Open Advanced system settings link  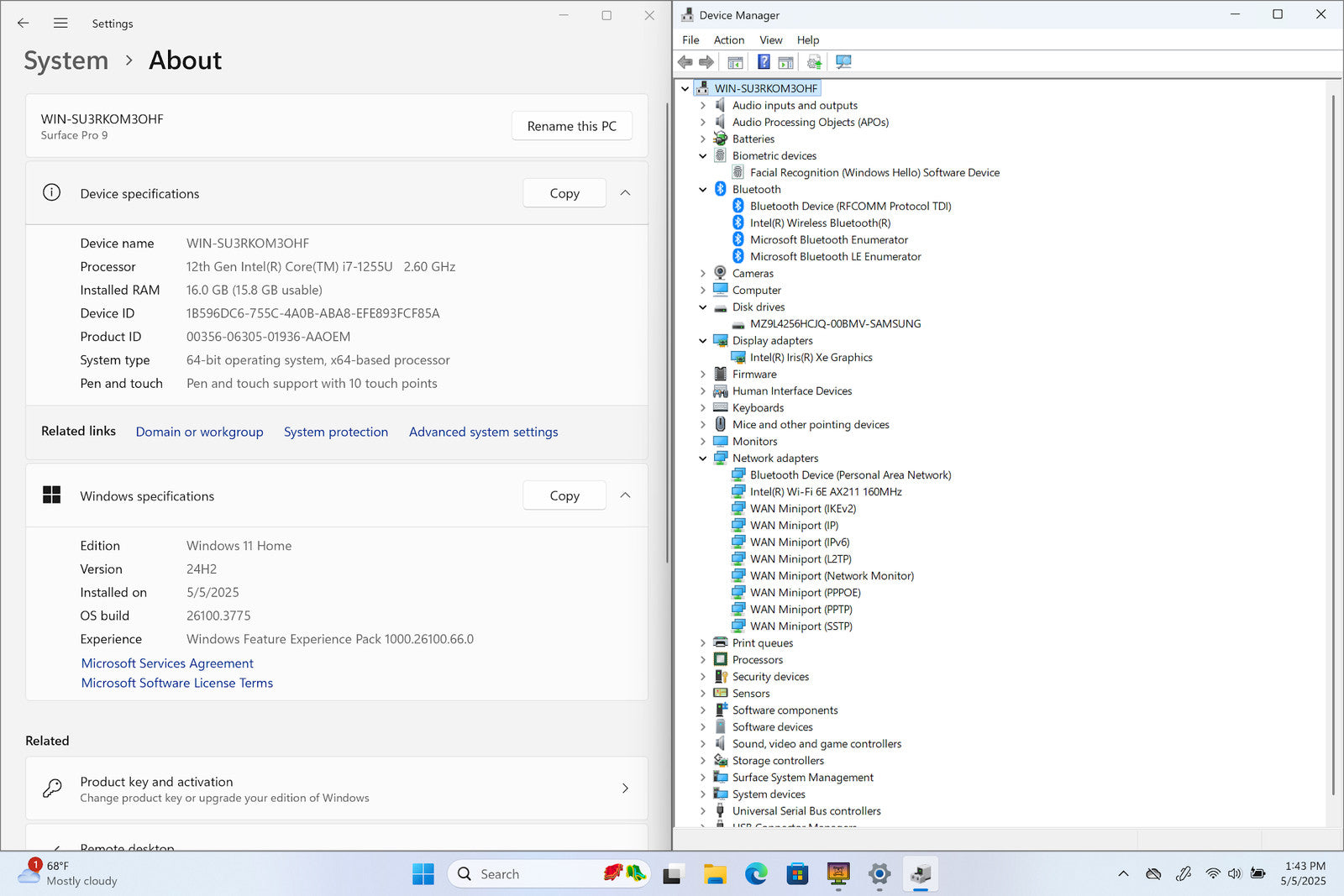(484, 432)
